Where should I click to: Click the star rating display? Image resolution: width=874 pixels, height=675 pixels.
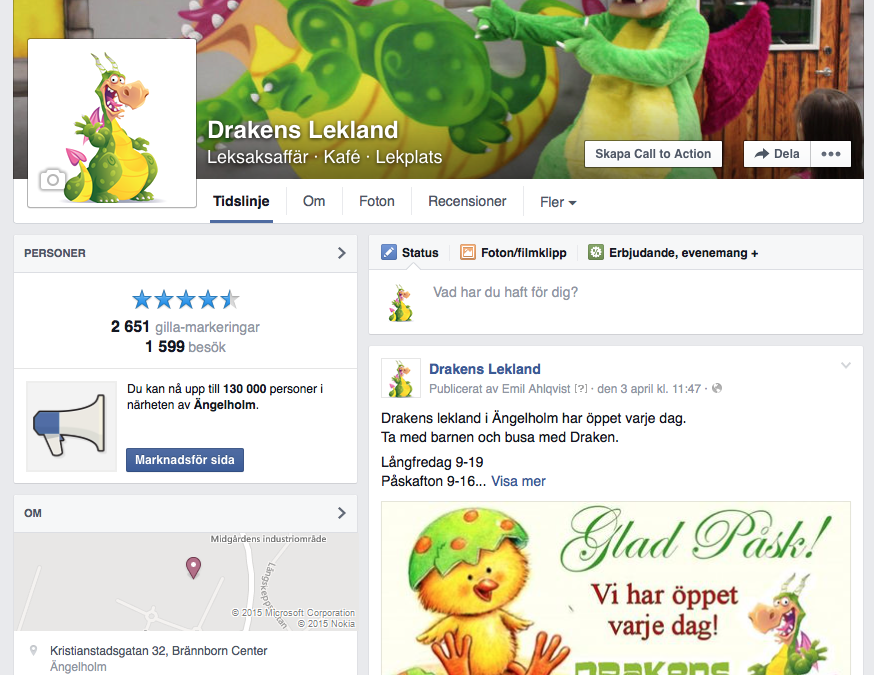(186, 300)
